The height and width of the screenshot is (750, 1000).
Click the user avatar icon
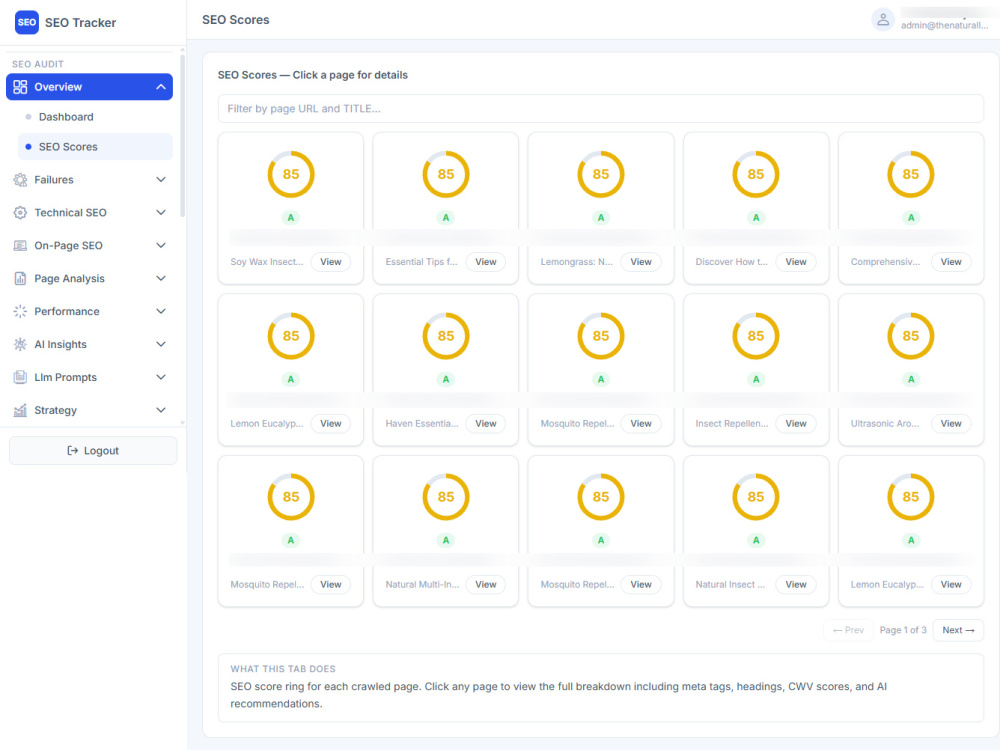pyautogui.click(x=883, y=20)
